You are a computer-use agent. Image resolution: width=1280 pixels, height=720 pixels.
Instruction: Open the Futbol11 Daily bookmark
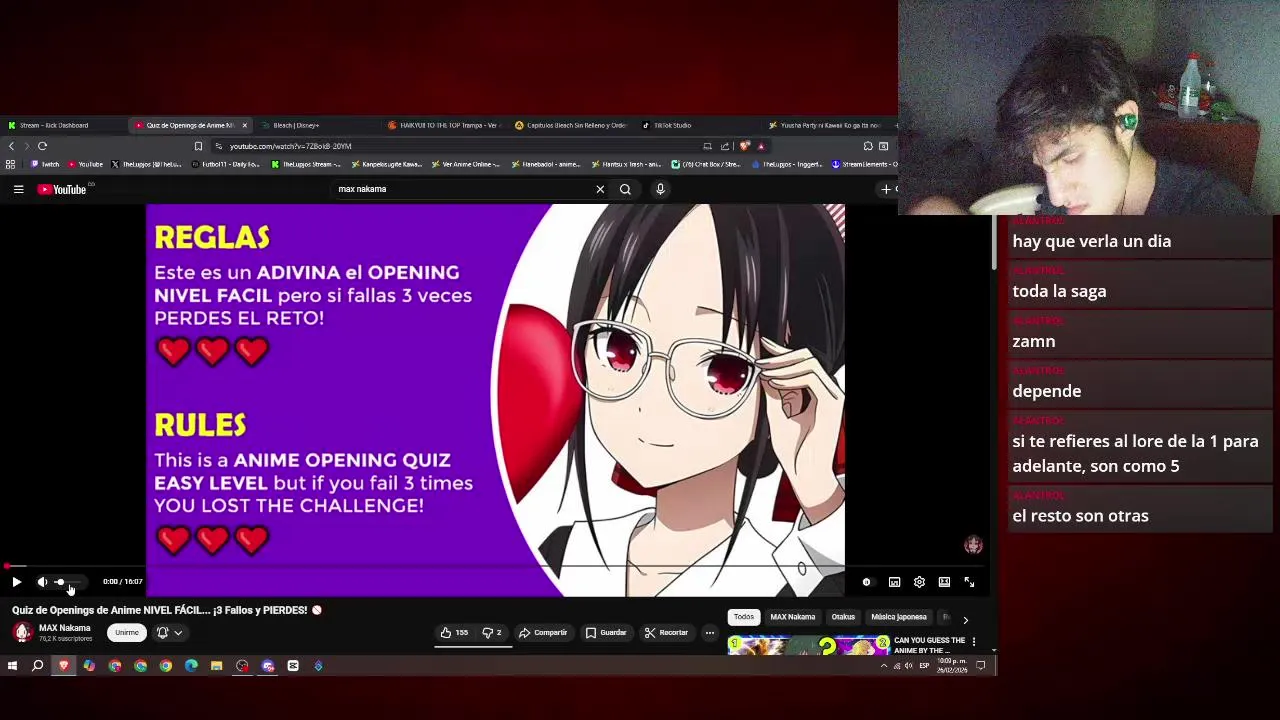(226, 164)
